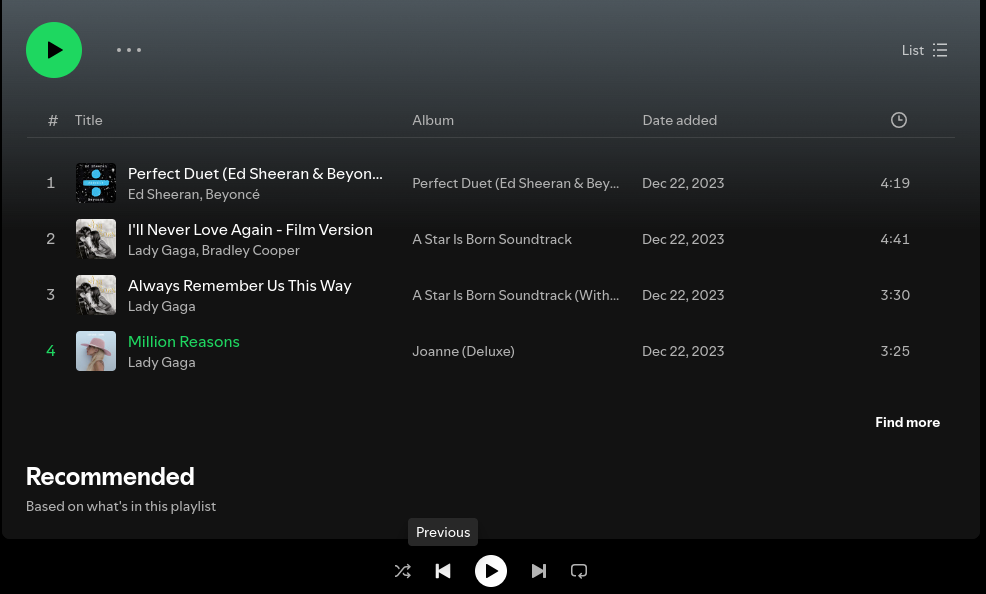
Task: Select the A Star Is Born Soundtrack album text
Action: 492,239
